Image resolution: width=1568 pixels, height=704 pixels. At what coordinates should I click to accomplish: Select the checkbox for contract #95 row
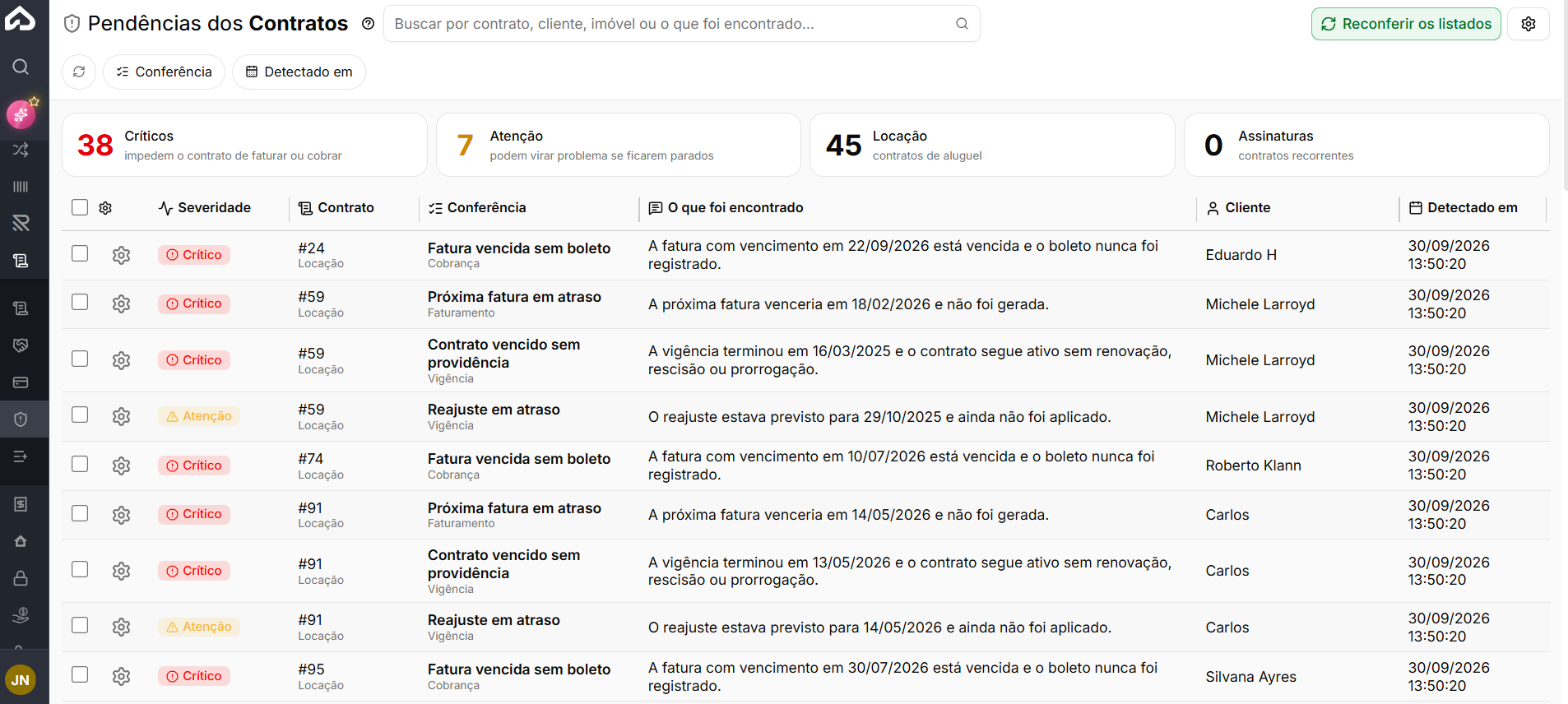tap(80, 674)
